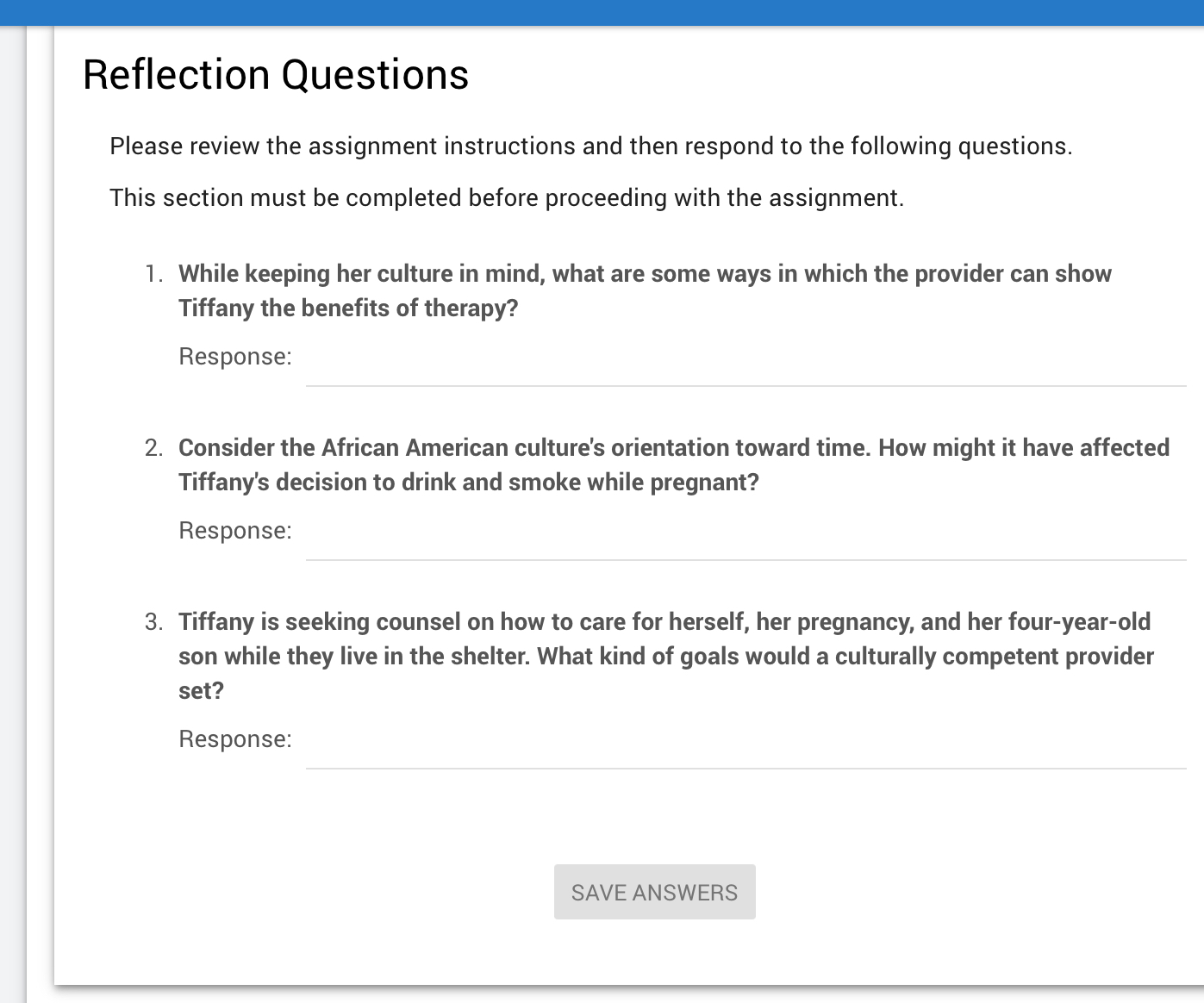Click the assignment instructions sentence
1204x1003 pixels.
pyautogui.click(x=591, y=146)
